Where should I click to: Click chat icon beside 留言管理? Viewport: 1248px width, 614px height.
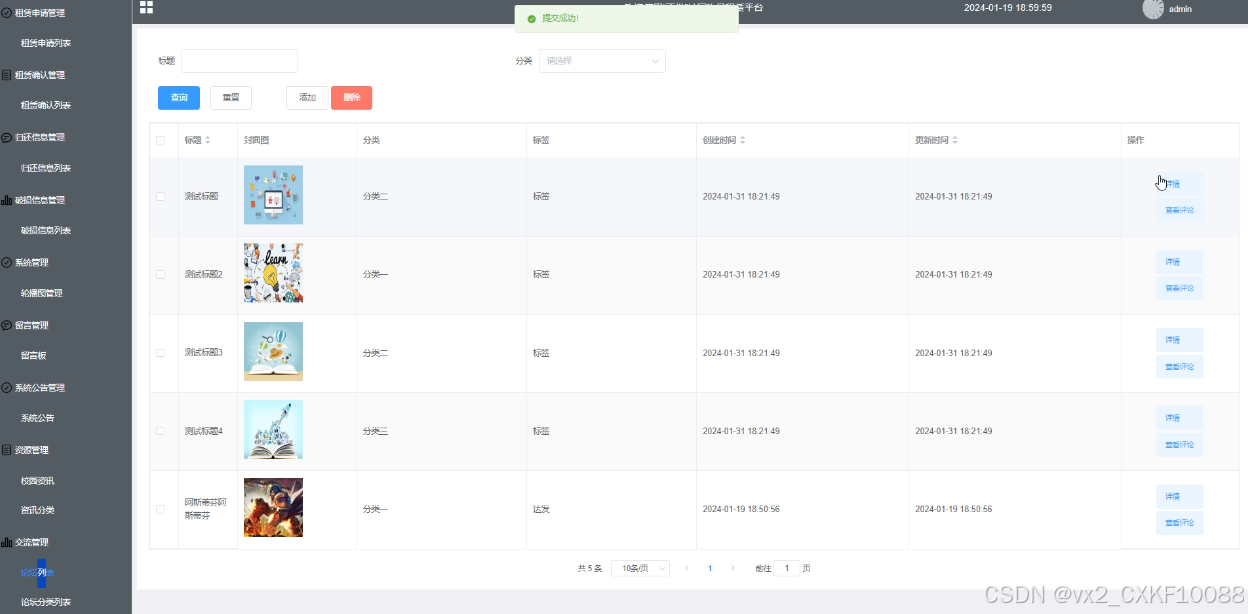tap(7, 325)
